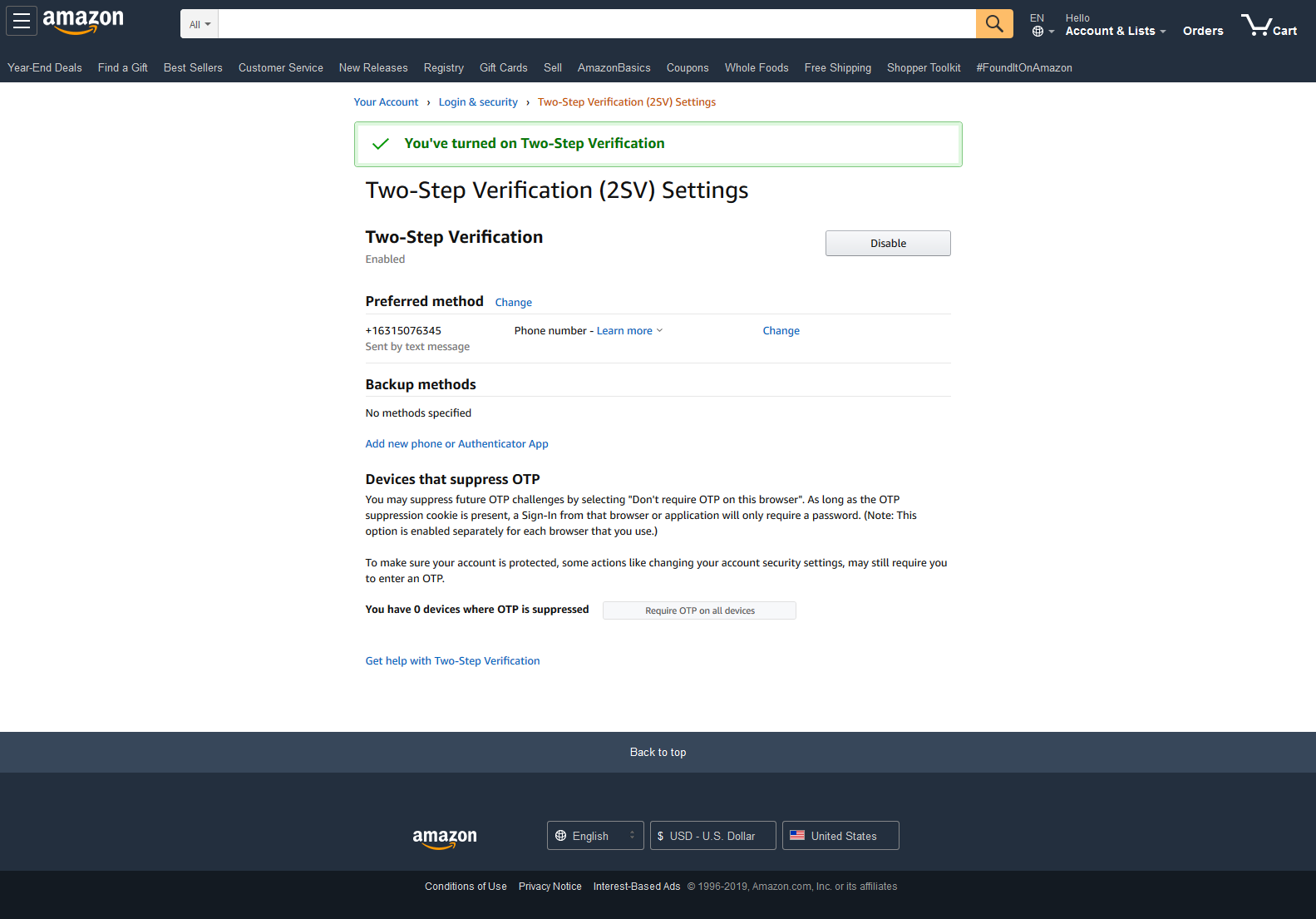Open the English language dropdown in footer

(595, 836)
